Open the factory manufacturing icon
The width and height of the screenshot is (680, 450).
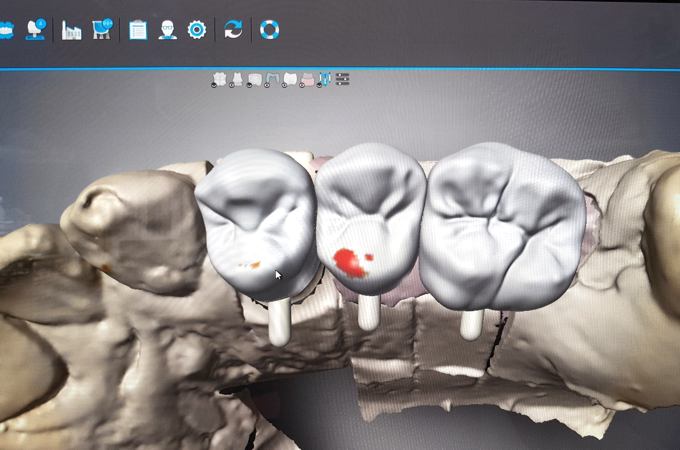click(x=71, y=30)
